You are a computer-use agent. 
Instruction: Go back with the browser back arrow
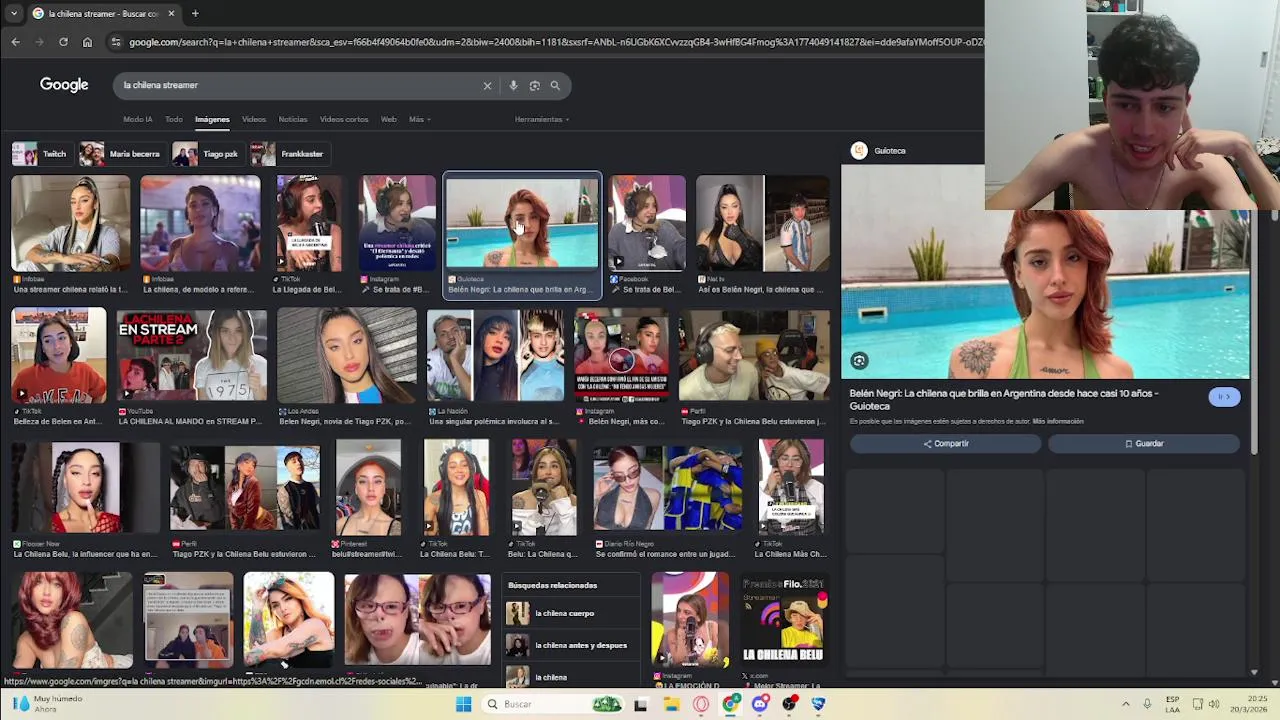[15, 42]
